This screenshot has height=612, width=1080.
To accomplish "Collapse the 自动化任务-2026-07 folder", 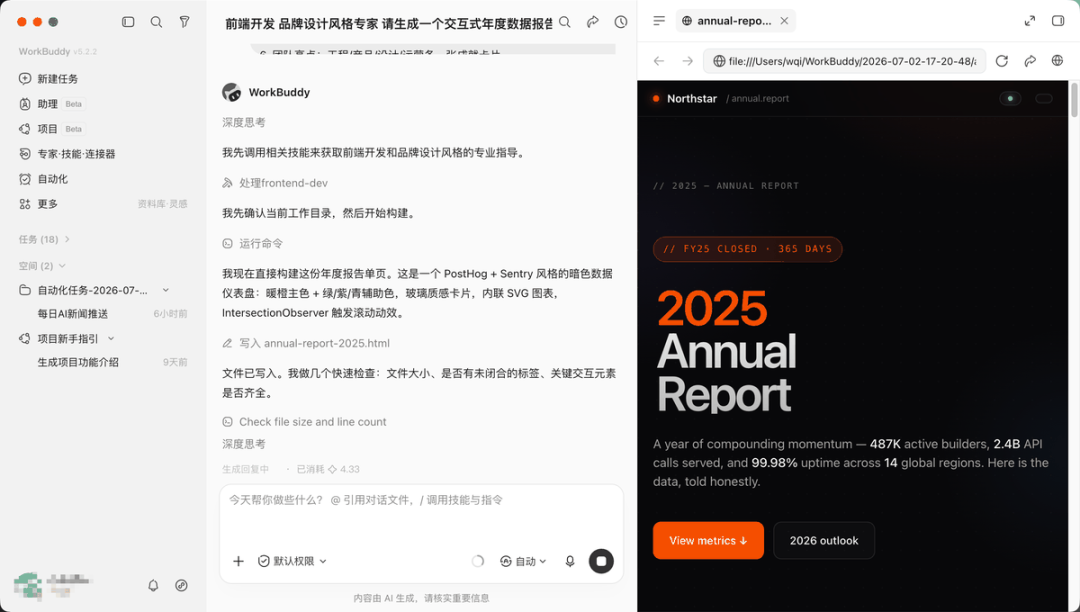I will pos(165,291).
